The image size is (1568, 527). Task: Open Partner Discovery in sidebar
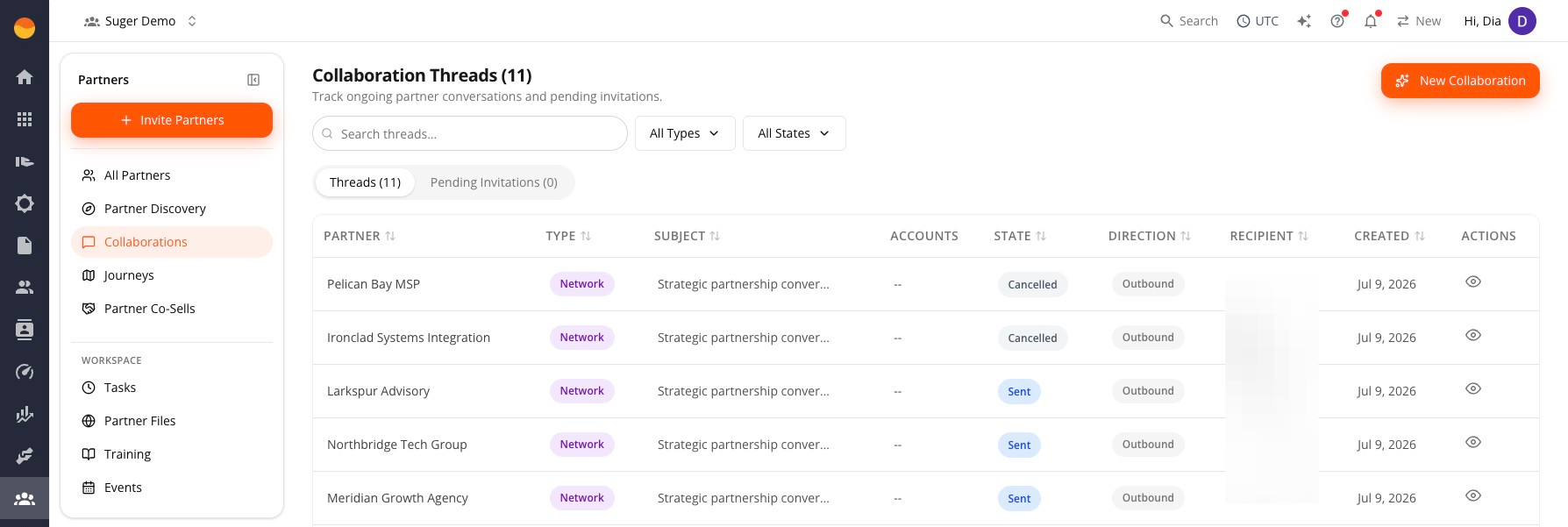tap(172, 209)
